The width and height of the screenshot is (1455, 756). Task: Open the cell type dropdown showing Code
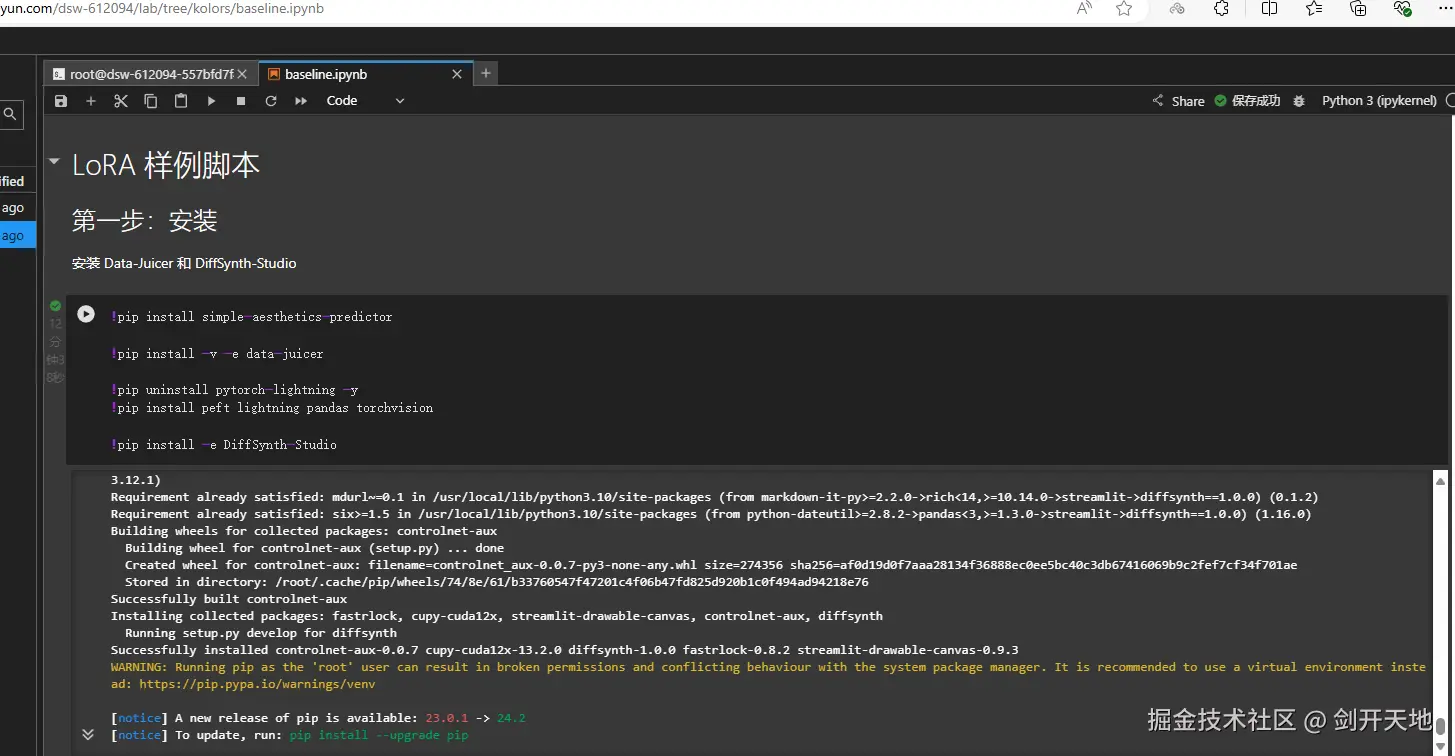[365, 101]
